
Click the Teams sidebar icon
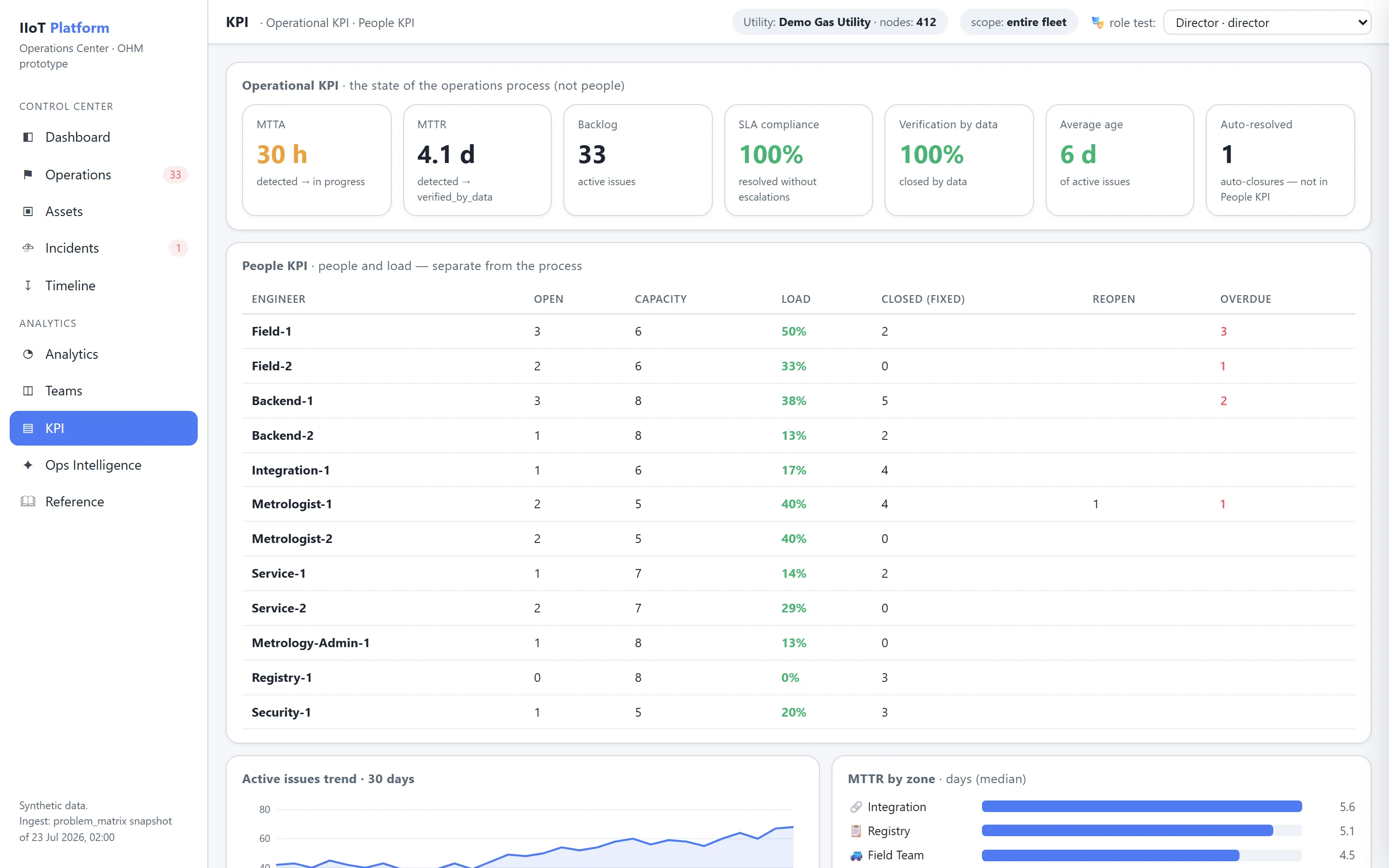27,391
